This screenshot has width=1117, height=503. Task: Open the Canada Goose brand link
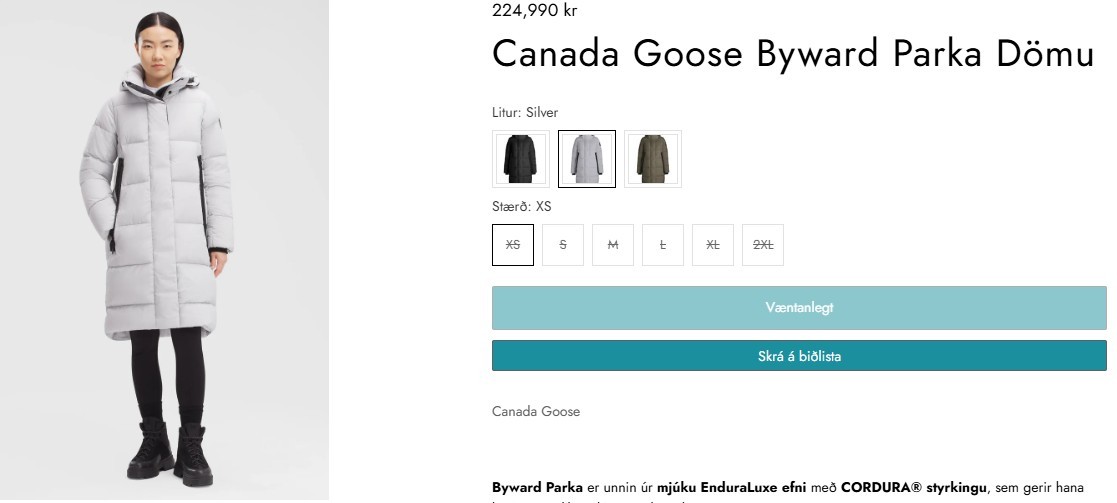[536, 411]
